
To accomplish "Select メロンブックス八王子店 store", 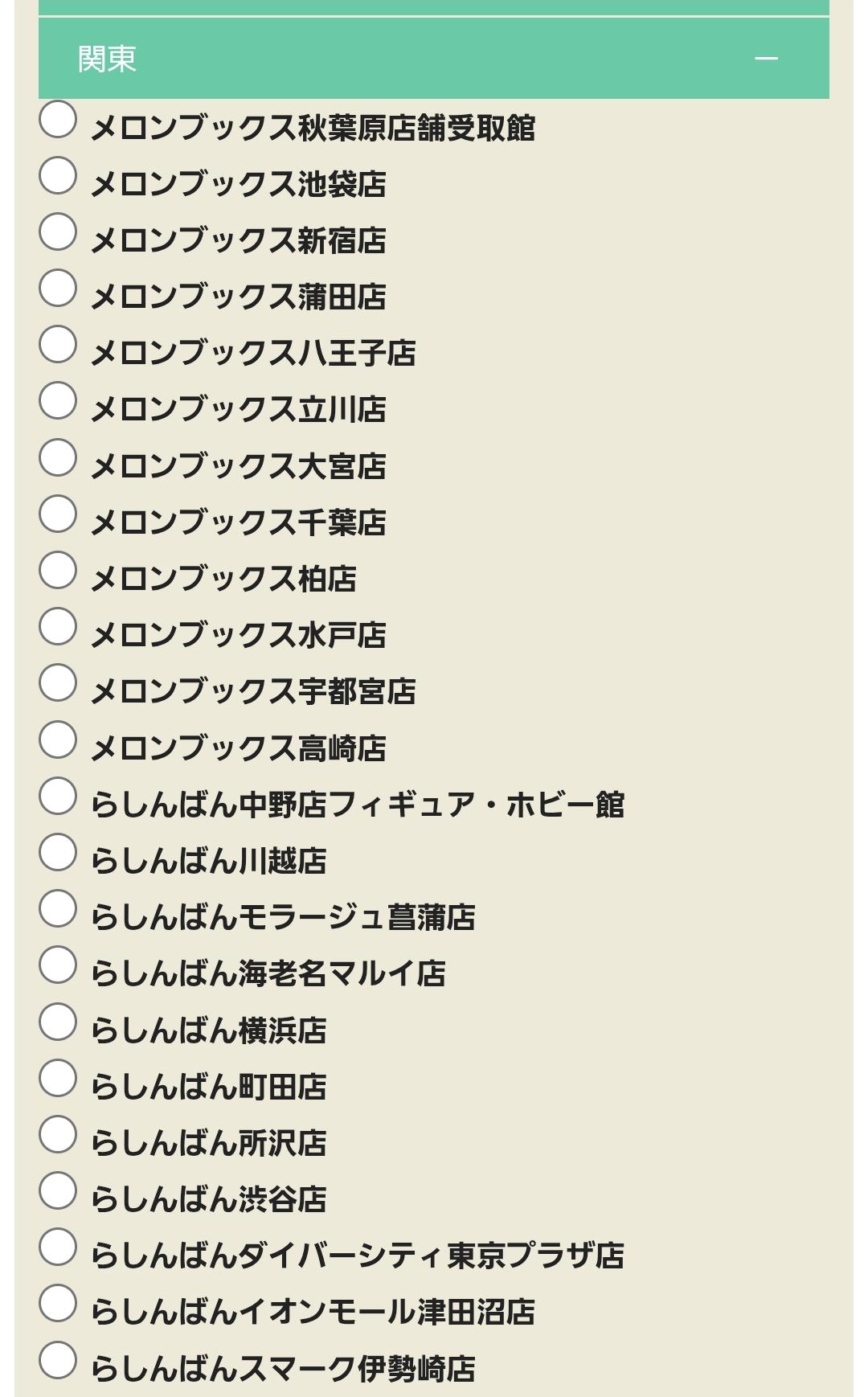I will pos(58,344).
